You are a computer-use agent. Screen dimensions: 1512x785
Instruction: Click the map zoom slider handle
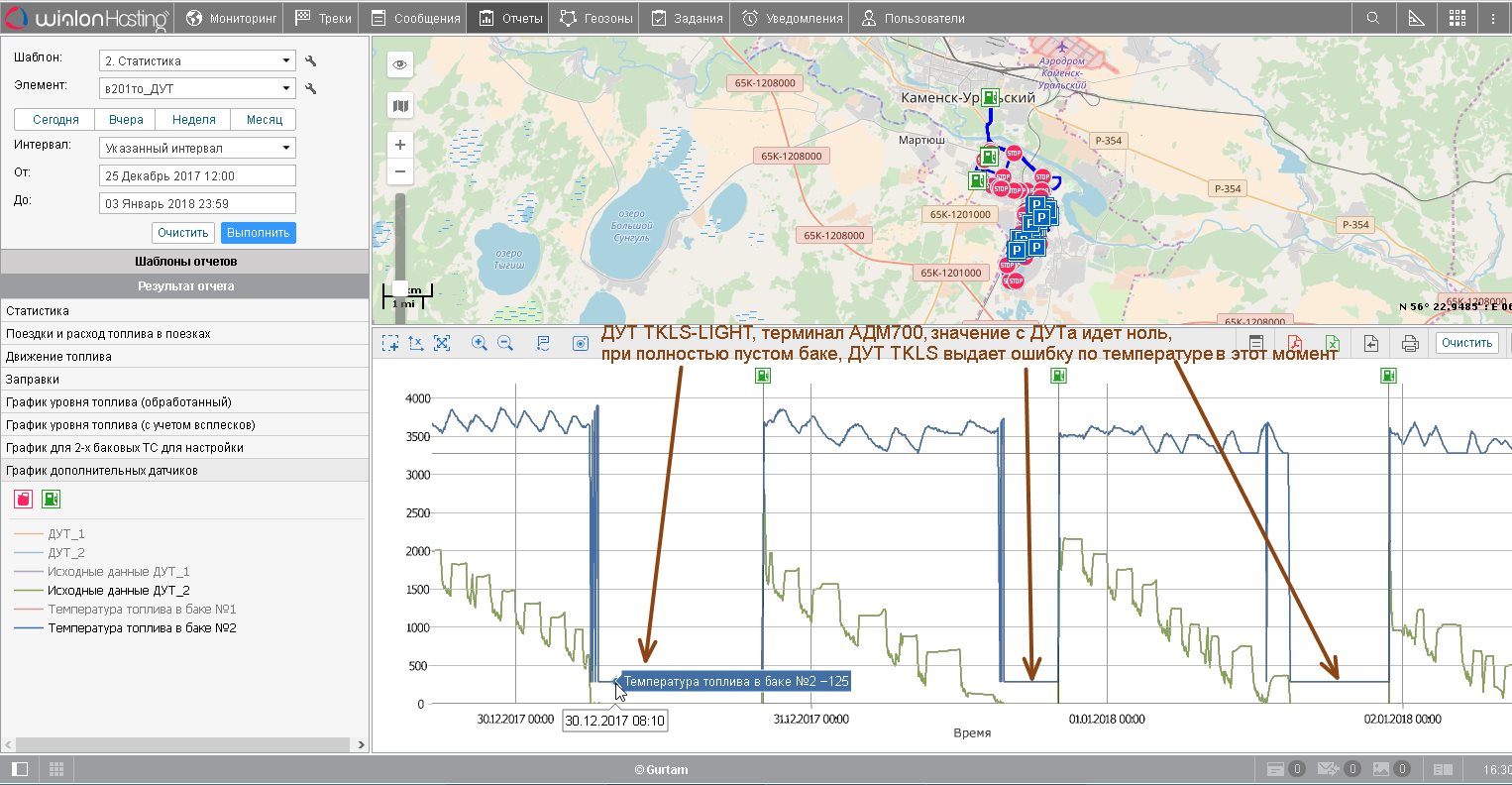tap(400, 287)
